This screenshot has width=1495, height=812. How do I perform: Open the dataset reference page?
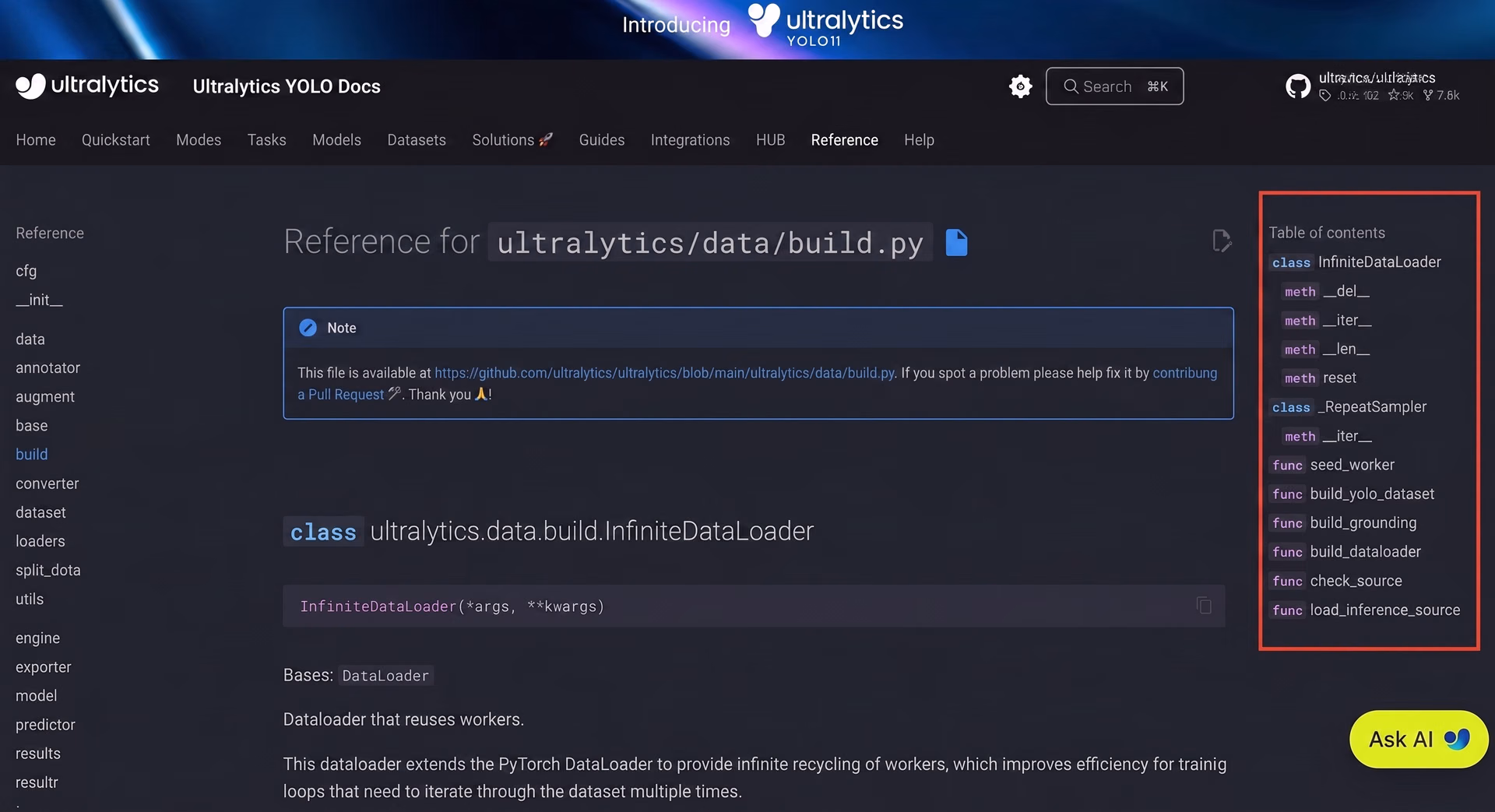40,512
